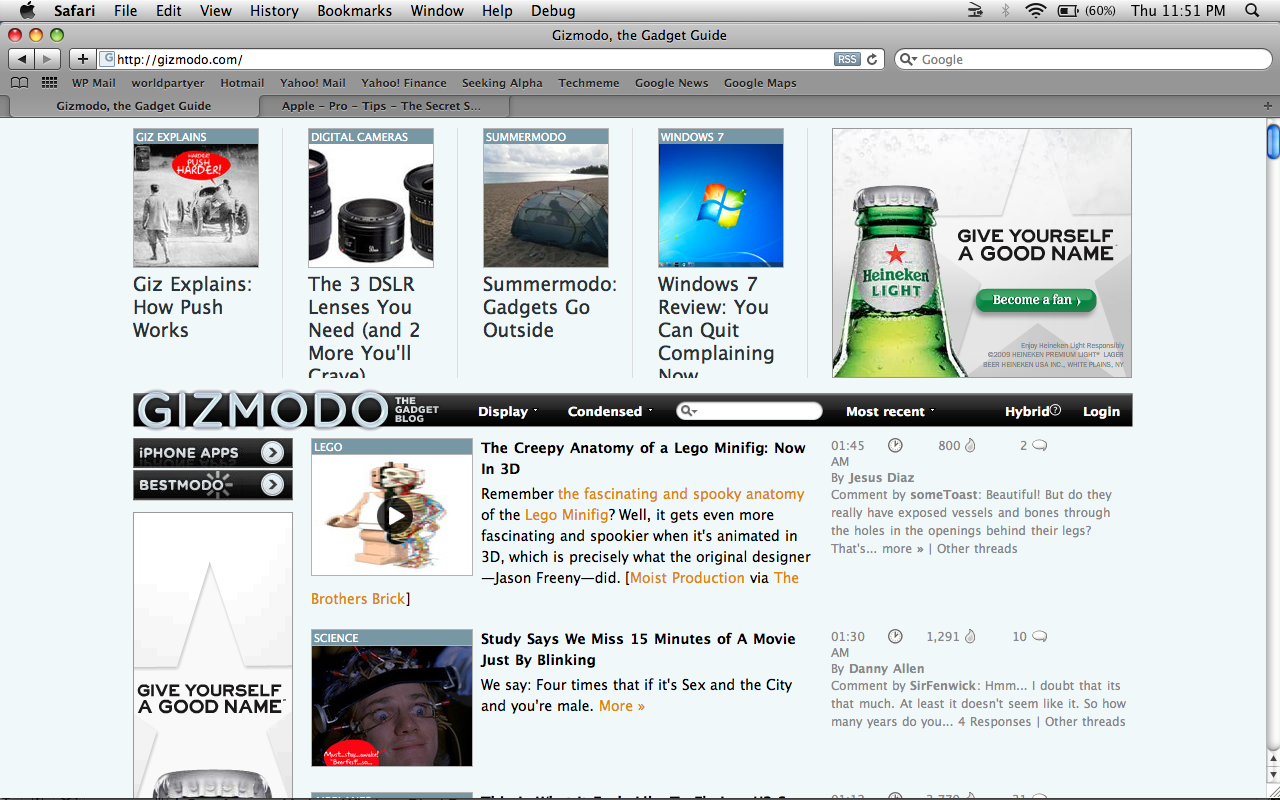
Task: Click the vertical scrollbar thumb
Action: [1272, 142]
